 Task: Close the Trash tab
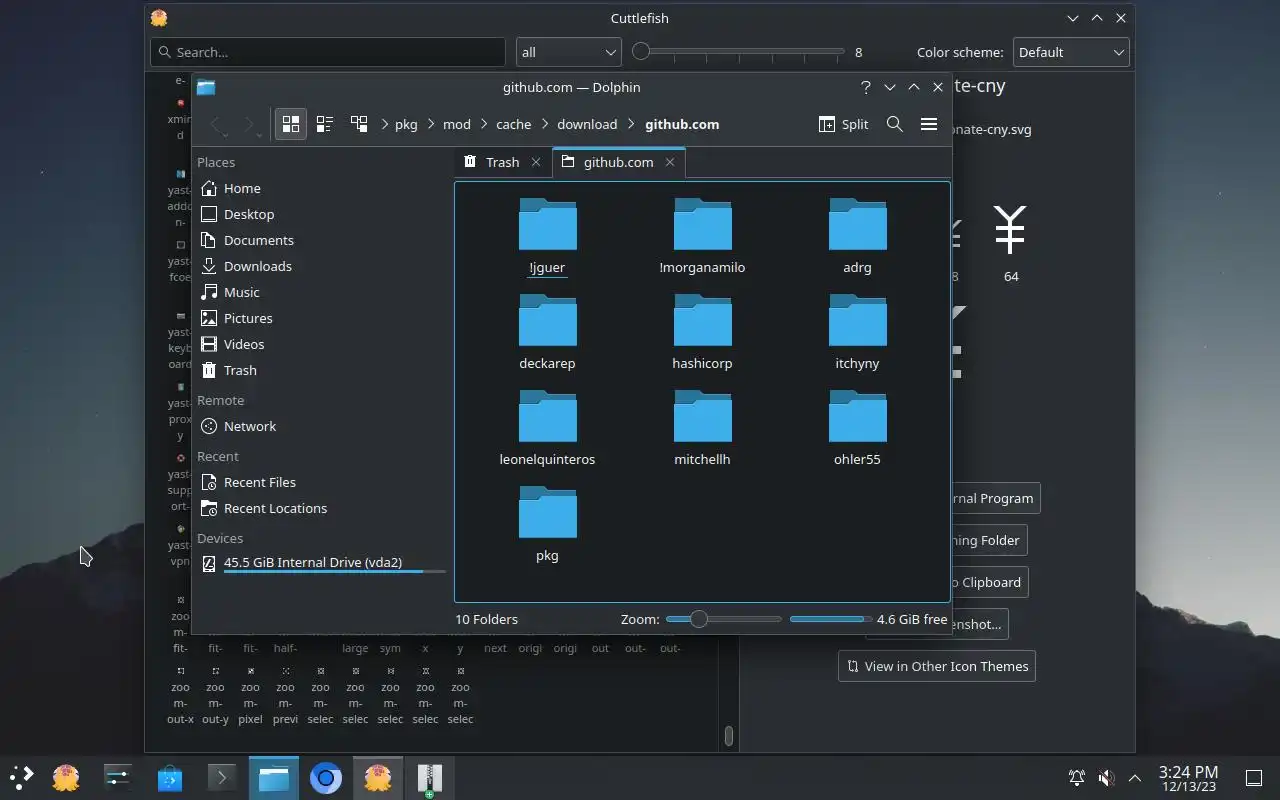(x=536, y=162)
